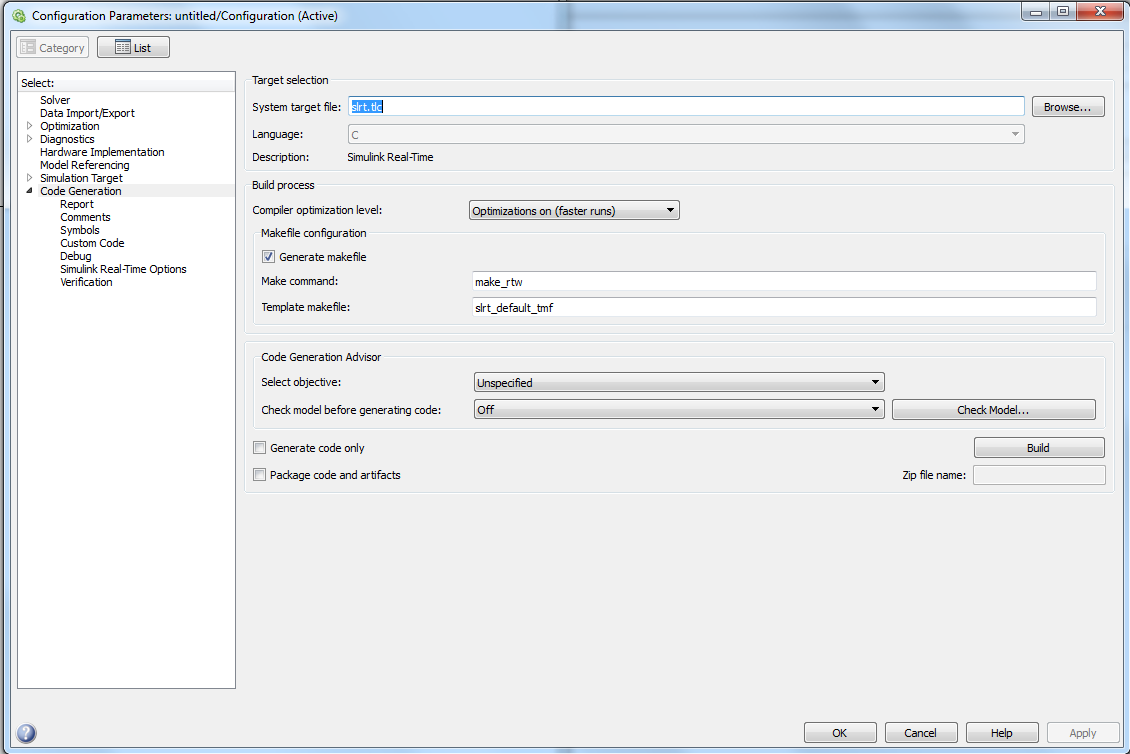Toggle the Generate makefile checkbox
The image size is (1130, 754).
[x=268, y=257]
